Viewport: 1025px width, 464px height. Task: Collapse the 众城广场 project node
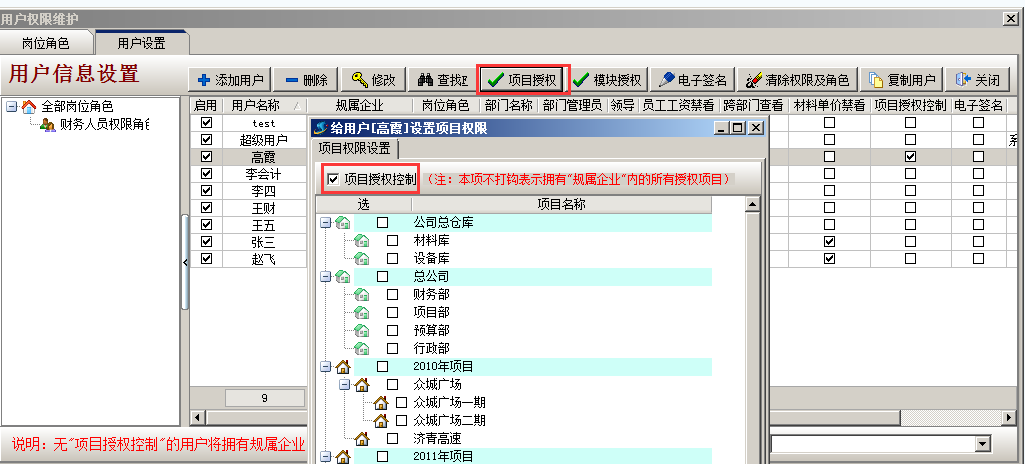[x=345, y=384]
